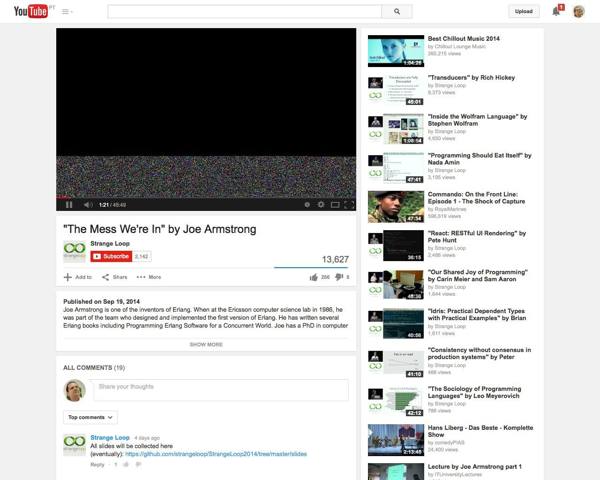Open the Share tab below the video

(x=114, y=277)
